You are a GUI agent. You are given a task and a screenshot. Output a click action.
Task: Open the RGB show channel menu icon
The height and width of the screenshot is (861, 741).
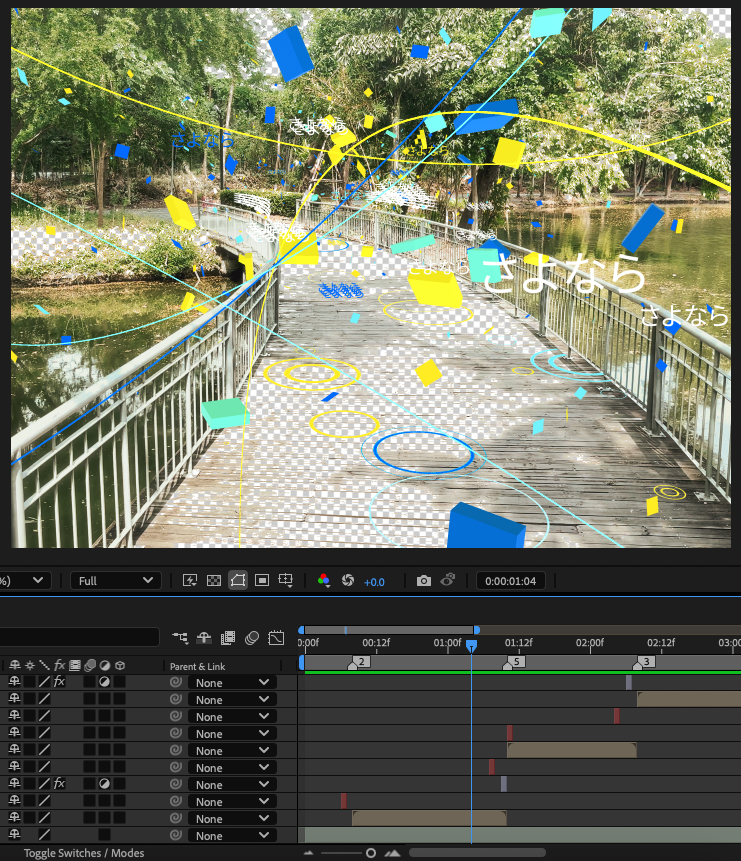[324, 580]
